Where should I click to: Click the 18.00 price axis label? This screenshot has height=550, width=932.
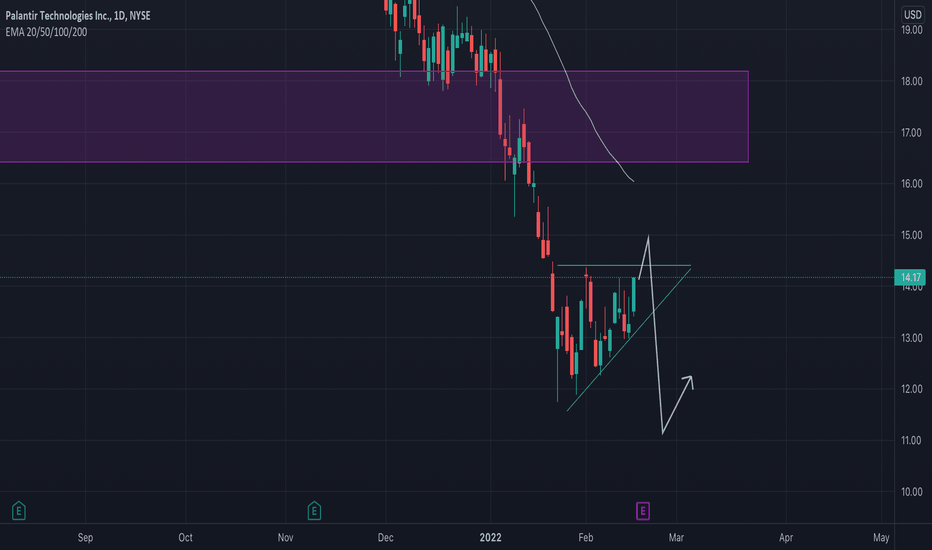point(912,81)
